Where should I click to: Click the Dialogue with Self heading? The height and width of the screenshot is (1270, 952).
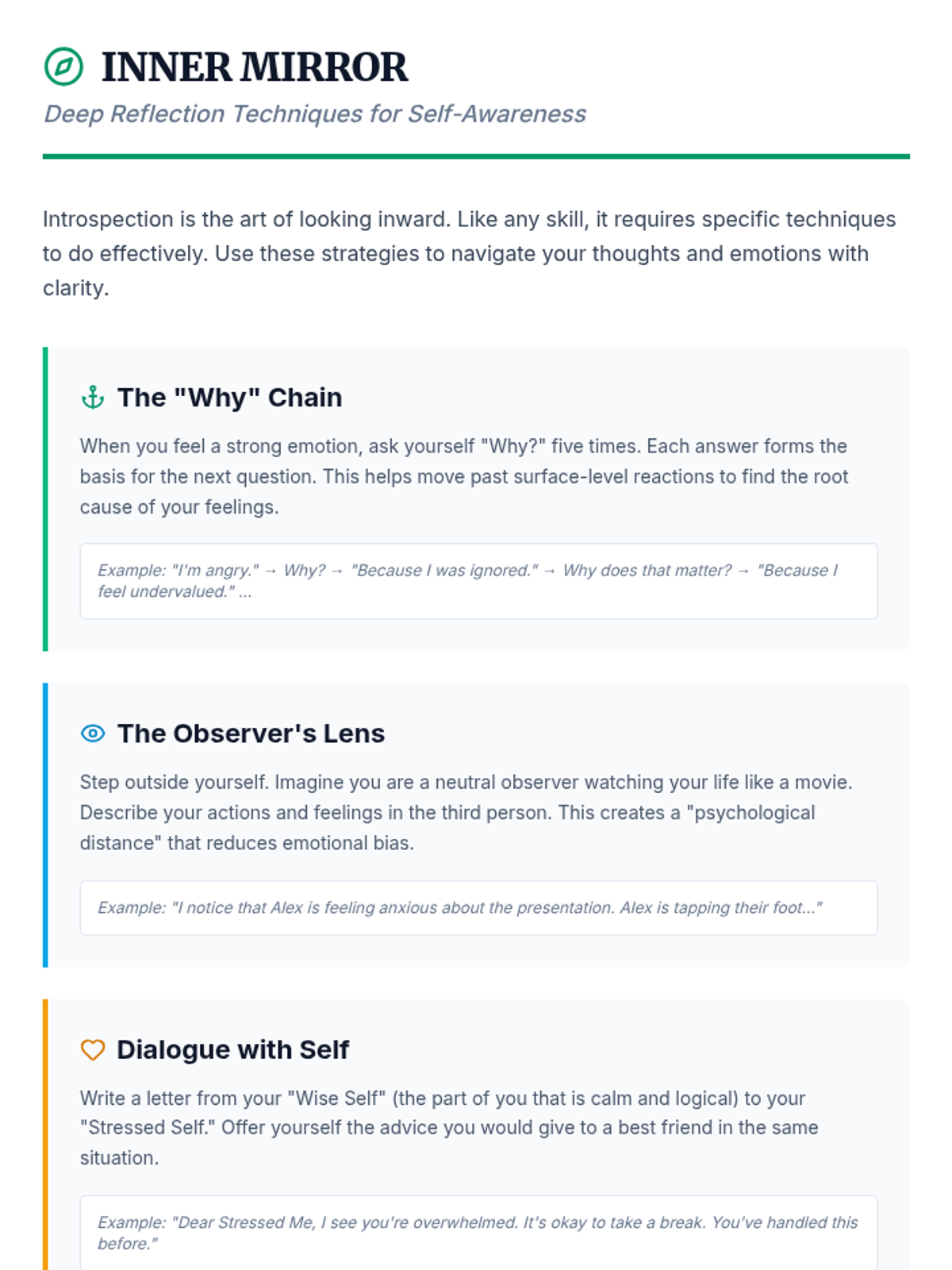pos(232,1049)
